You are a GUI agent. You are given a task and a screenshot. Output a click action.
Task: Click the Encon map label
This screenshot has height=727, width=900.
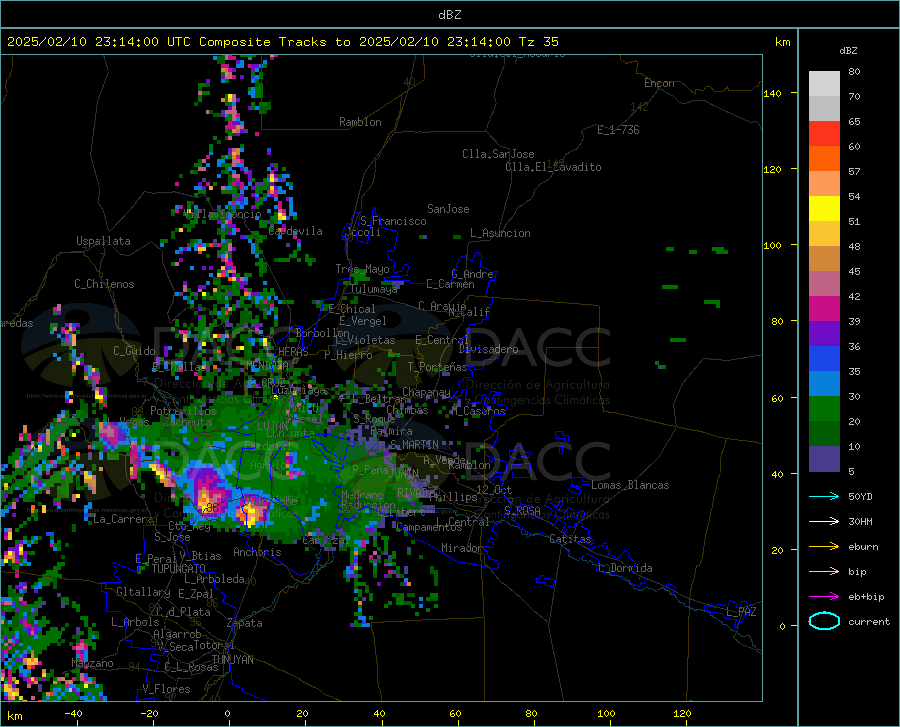point(659,83)
